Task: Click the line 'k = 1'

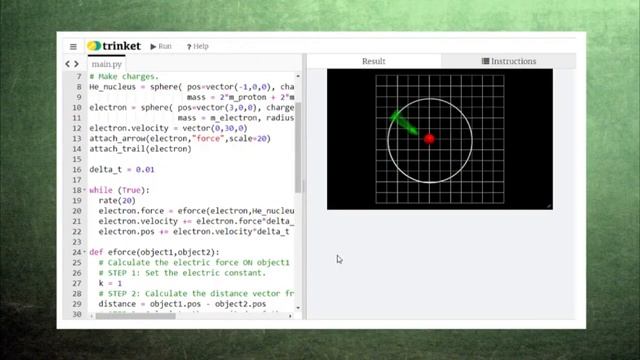Action: pos(110,283)
